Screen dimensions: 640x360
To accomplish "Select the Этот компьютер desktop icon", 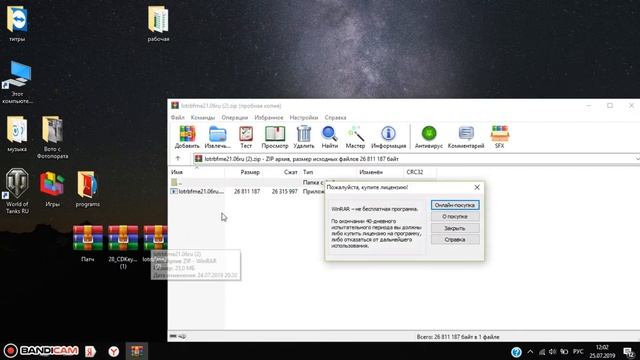I will pos(17,82).
